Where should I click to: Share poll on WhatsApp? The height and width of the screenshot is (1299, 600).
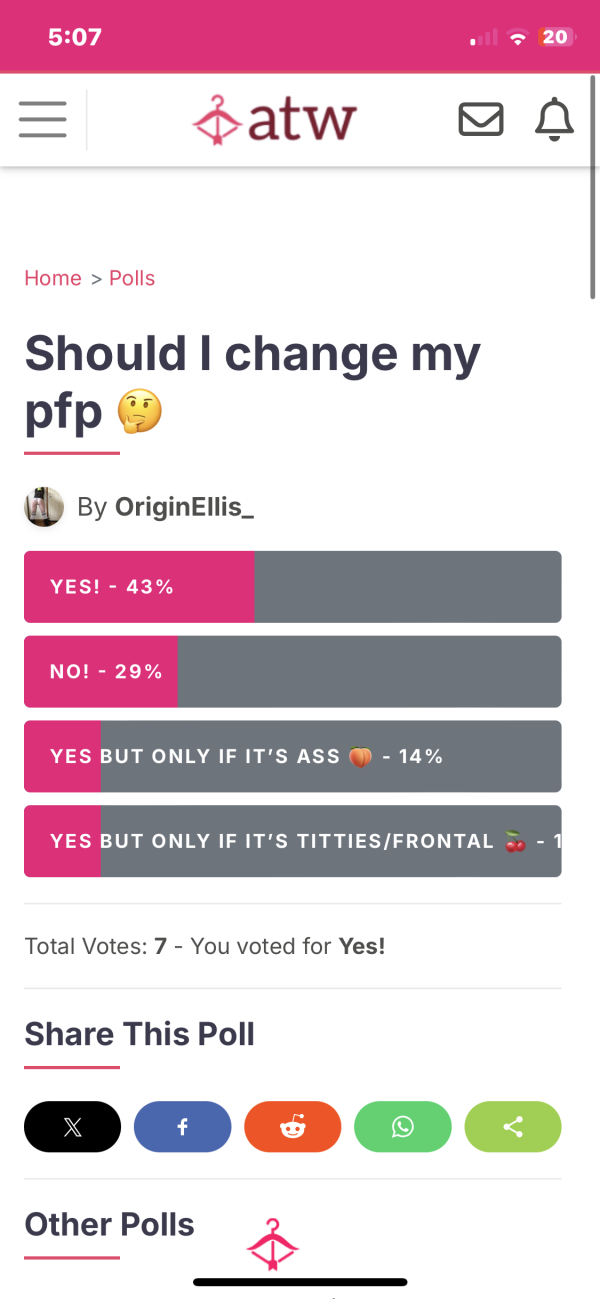(x=403, y=1127)
